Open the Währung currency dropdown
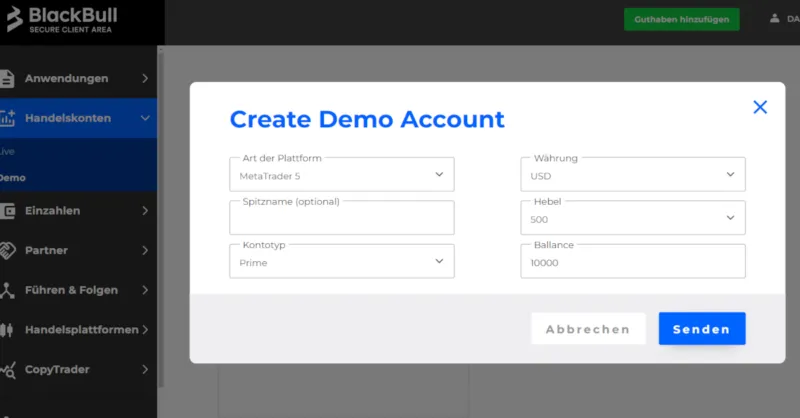The image size is (800, 418). tap(633, 175)
